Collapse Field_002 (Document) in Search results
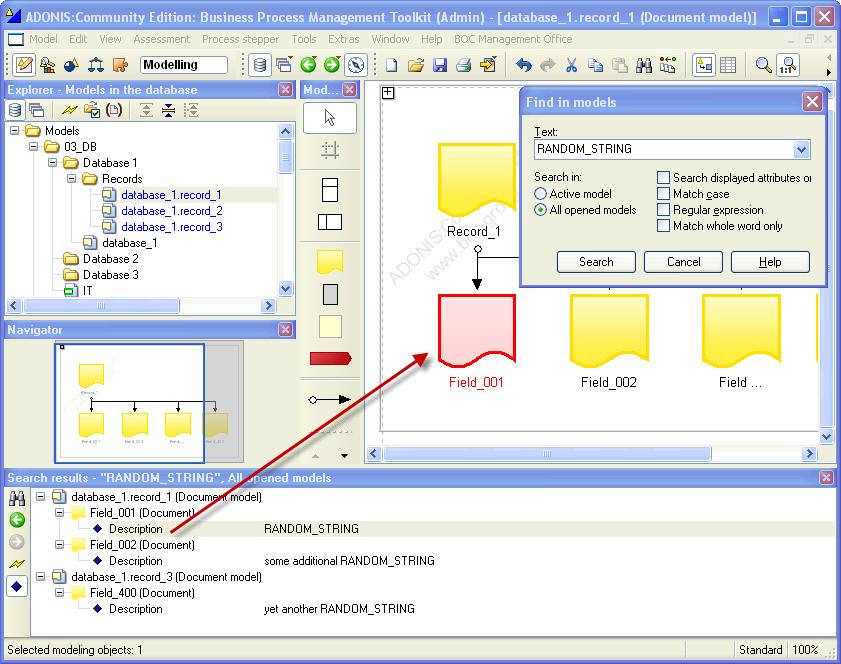This screenshot has width=841, height=664. point(60,545)
